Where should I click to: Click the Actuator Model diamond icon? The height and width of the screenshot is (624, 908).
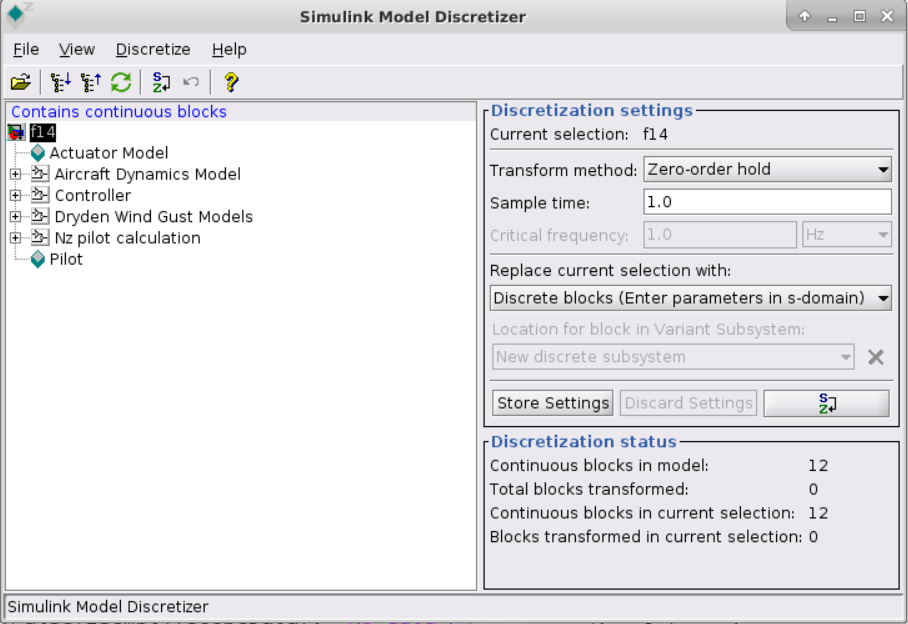pos(38,153)
